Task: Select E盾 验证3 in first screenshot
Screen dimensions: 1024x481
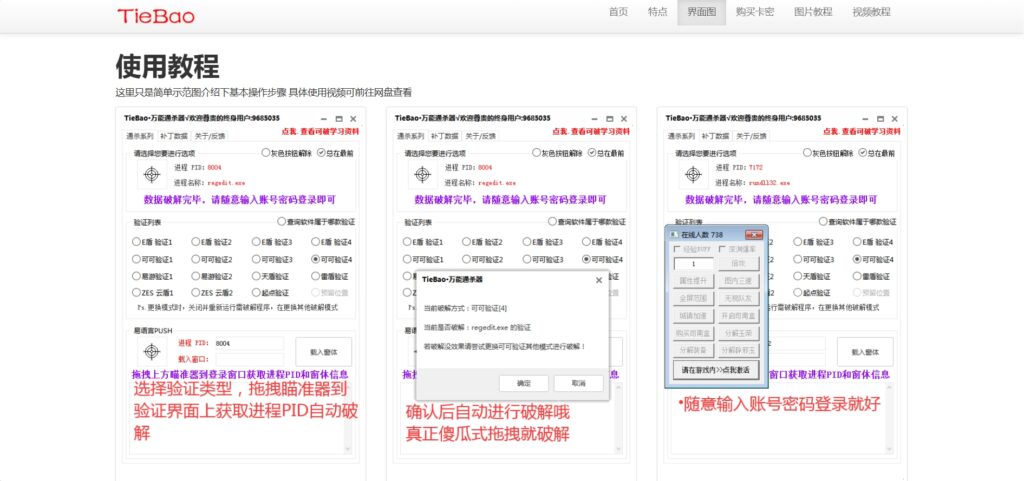Action: tap(272, 241)
